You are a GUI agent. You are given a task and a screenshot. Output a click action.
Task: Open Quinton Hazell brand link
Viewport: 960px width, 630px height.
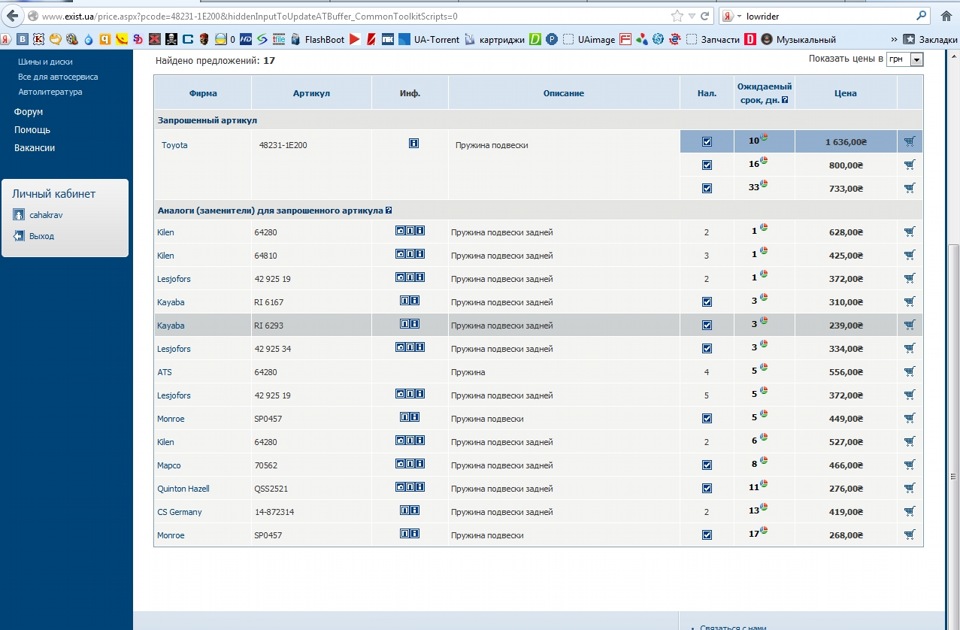pyautogui.click(x=183, y=489)
